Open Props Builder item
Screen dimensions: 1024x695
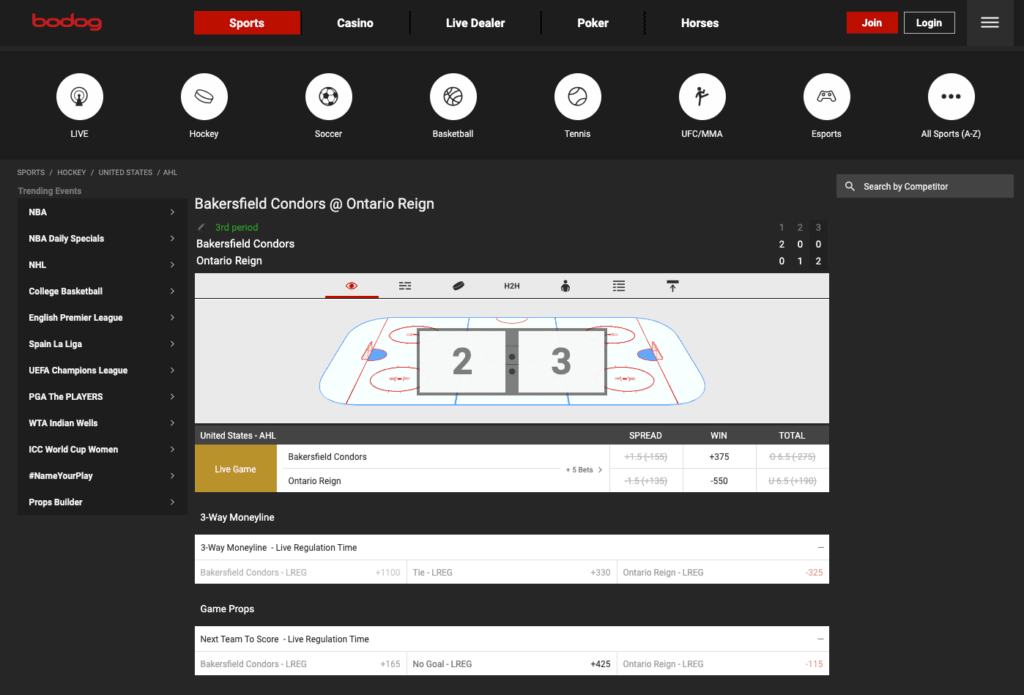(102, 502)
